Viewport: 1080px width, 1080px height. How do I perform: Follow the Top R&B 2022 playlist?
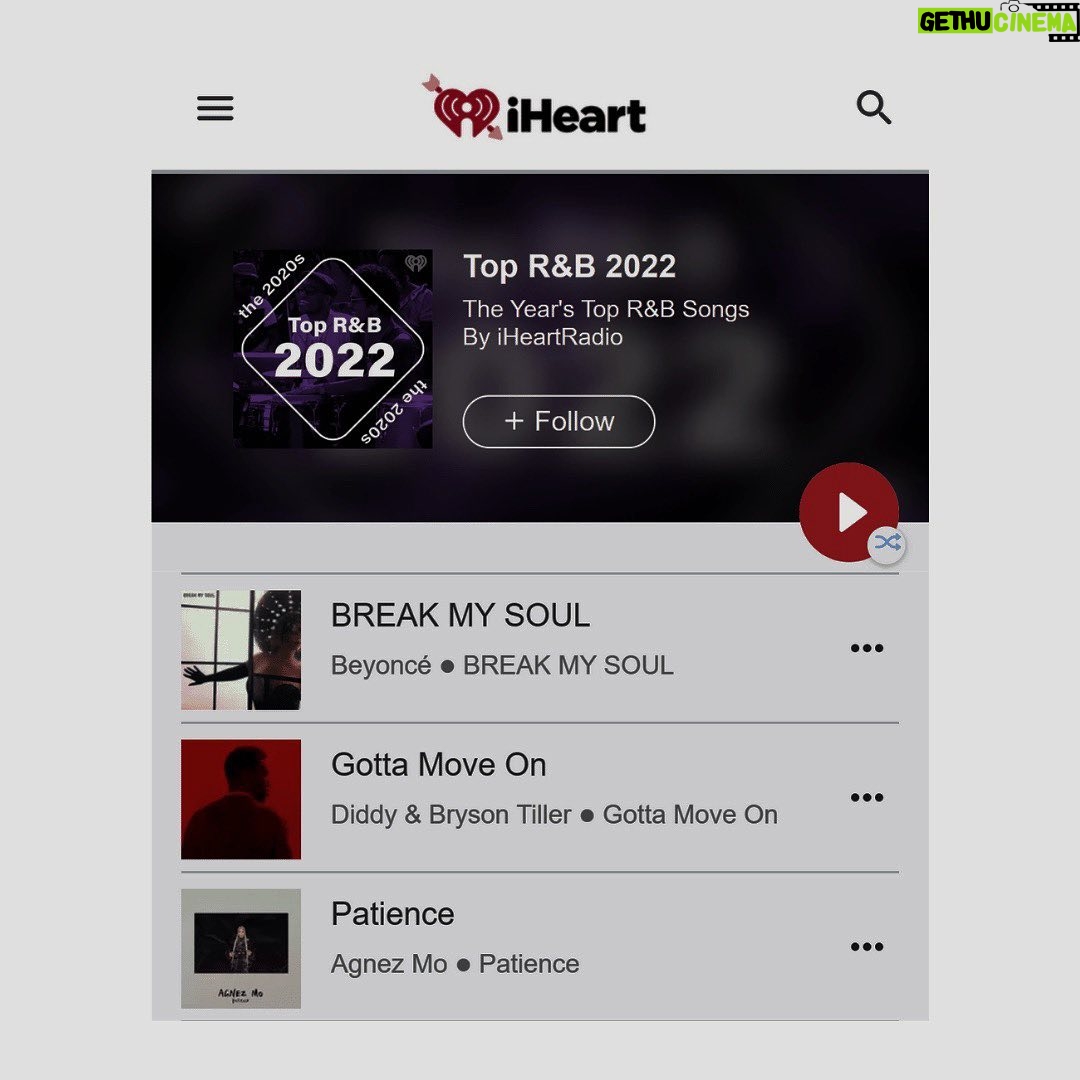[x=559, y=421]
